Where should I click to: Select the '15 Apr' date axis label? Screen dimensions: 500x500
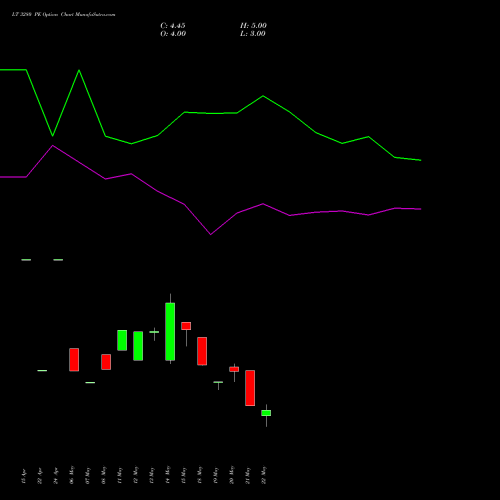coord(24,476)
